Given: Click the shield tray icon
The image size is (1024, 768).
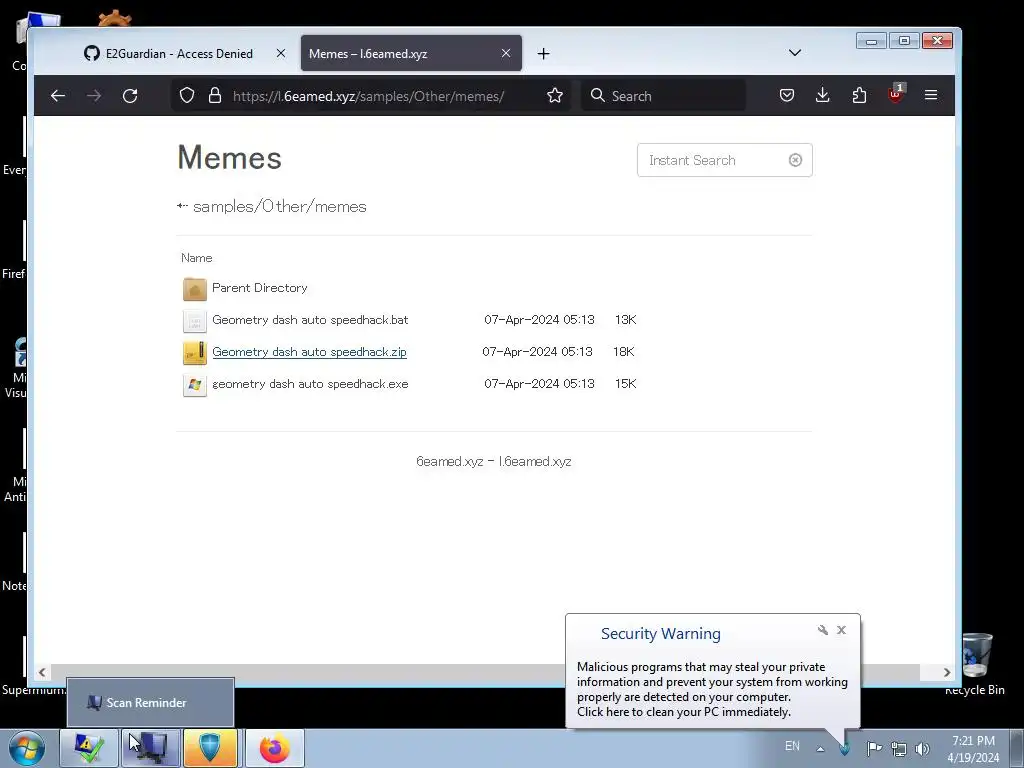Looking at the screenshot, I should (x=844, y=748).
